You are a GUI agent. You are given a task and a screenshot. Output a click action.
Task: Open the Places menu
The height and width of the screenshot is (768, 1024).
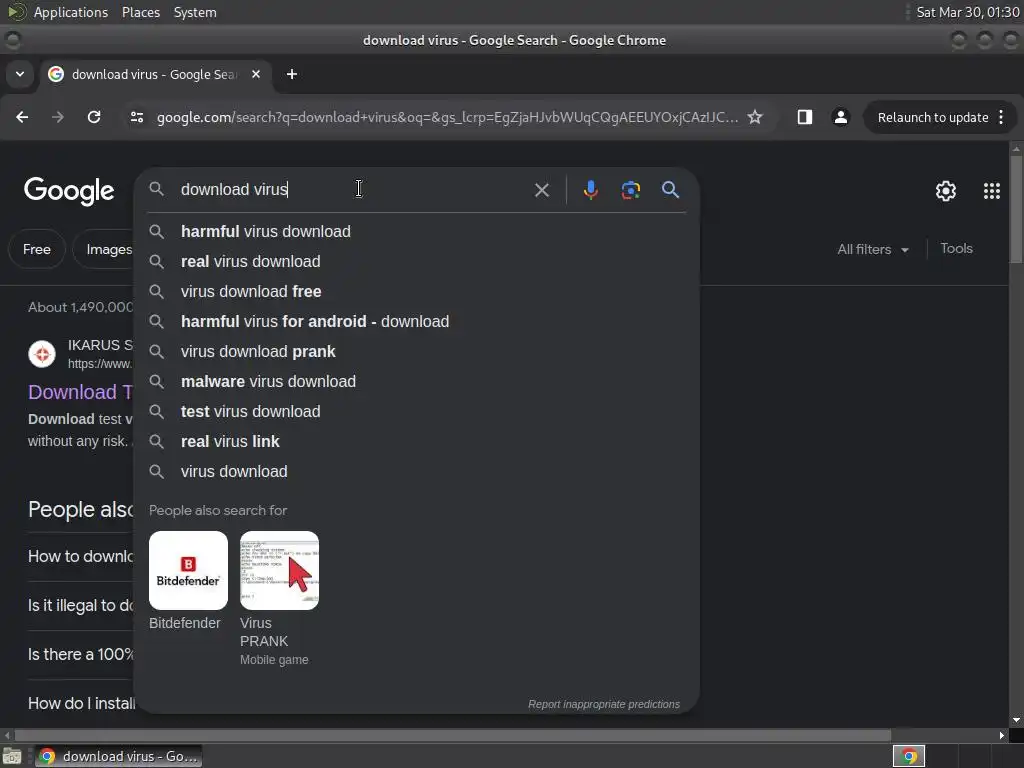point(140,12)
